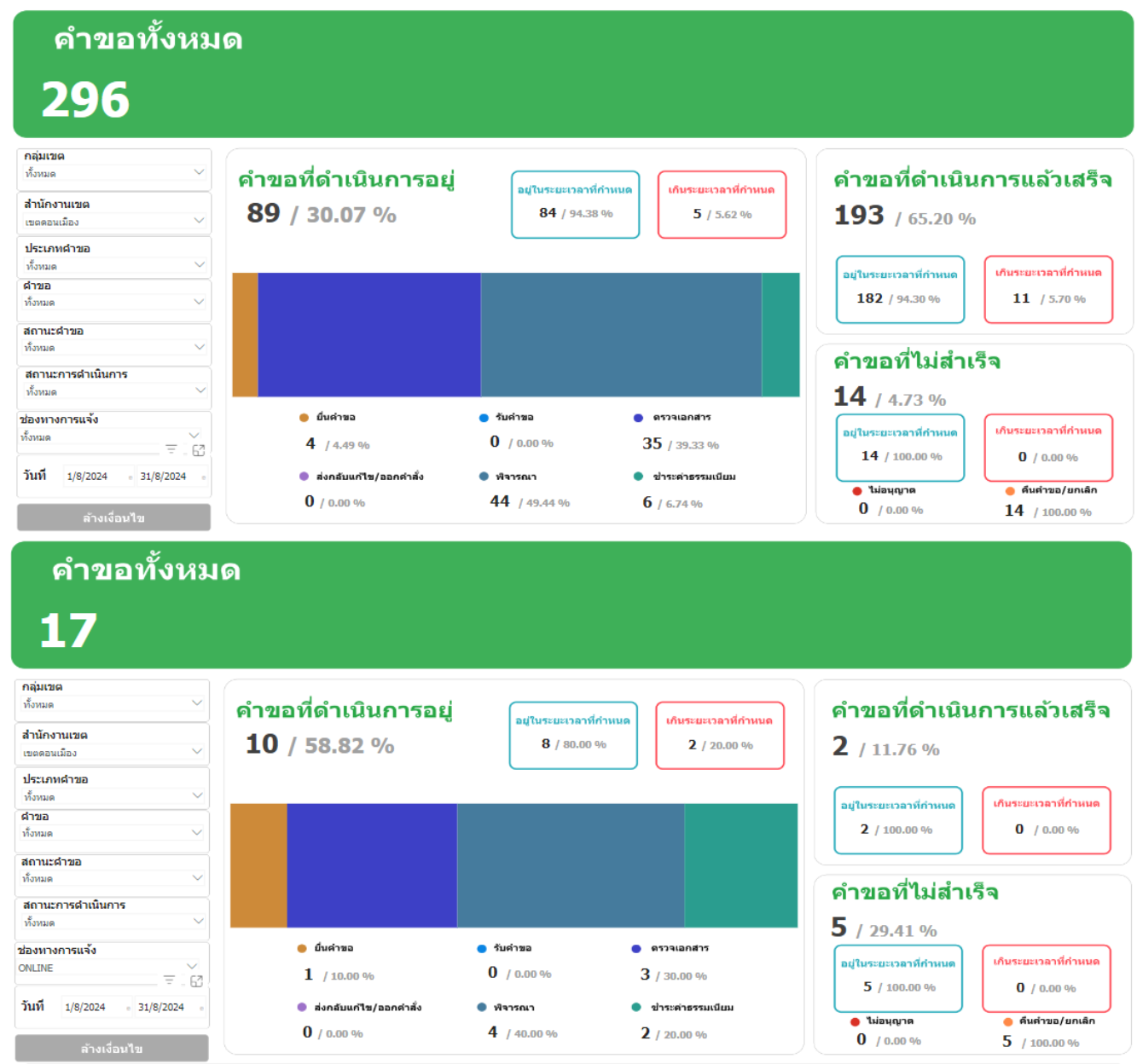Image resolution: width=1137 pixels, height=1064 pixels.
Task: Expand the ช่องทางการแจ้ง dropdown showing ONLINE
Action: tap(192, 967)
